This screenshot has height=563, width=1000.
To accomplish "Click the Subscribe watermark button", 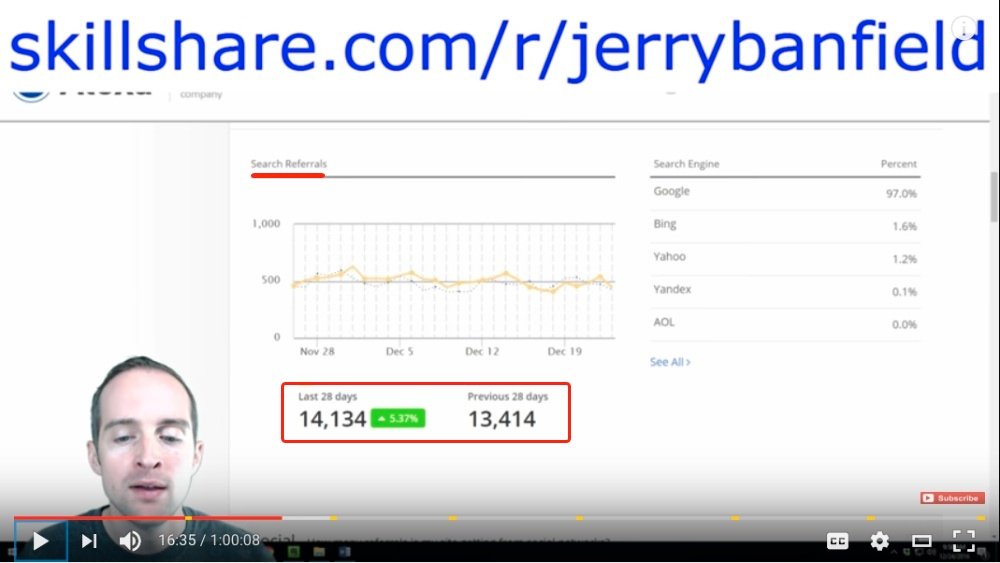I will [x=952, y=498].
